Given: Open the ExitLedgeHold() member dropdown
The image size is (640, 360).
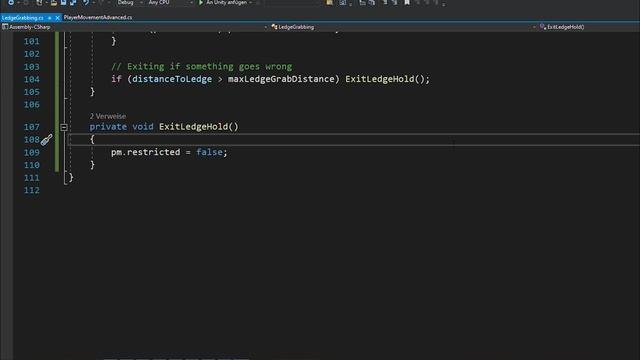Looking at the screenshot, I should click(x=589, y=27).
